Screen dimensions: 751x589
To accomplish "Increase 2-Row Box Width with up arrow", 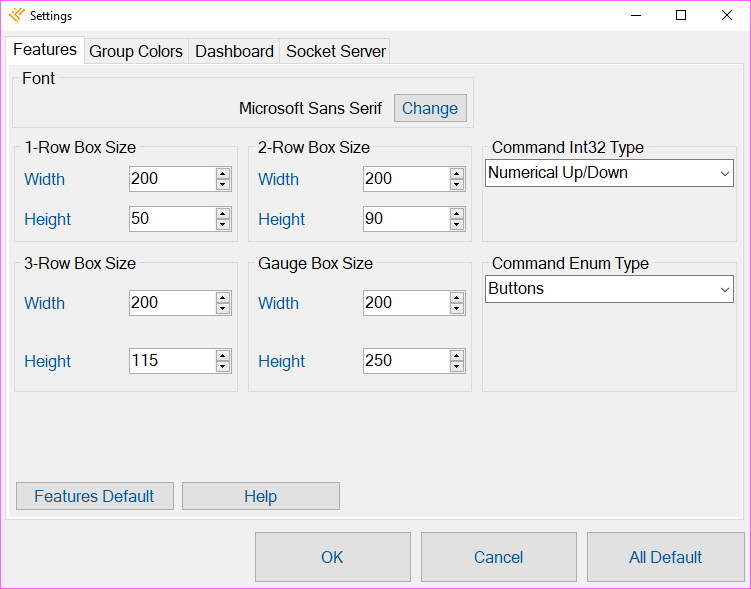I will tap(457, 174).
